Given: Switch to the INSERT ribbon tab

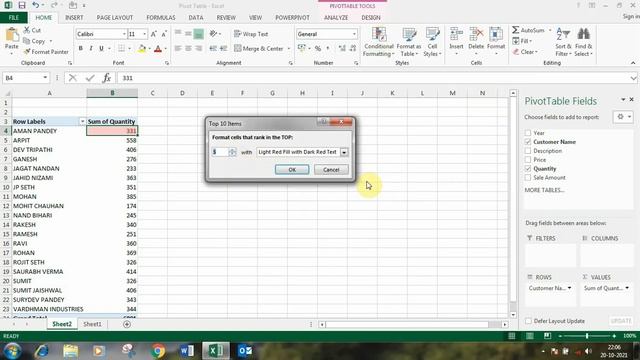Looking at the screenshot, I should click(x=74, y=18).
